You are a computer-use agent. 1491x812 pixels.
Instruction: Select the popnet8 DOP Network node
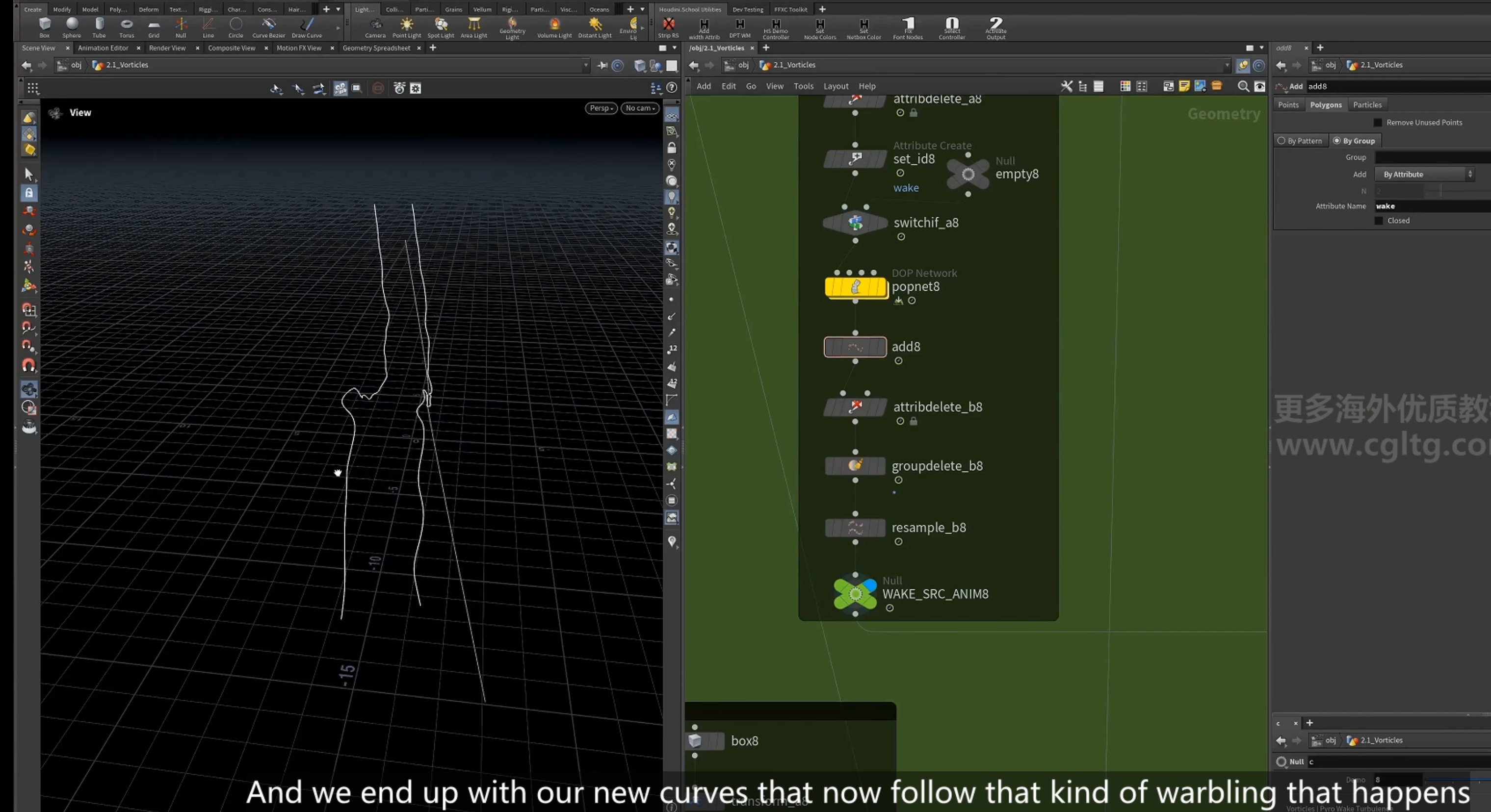pyautogui.click(x=856, y=287)
